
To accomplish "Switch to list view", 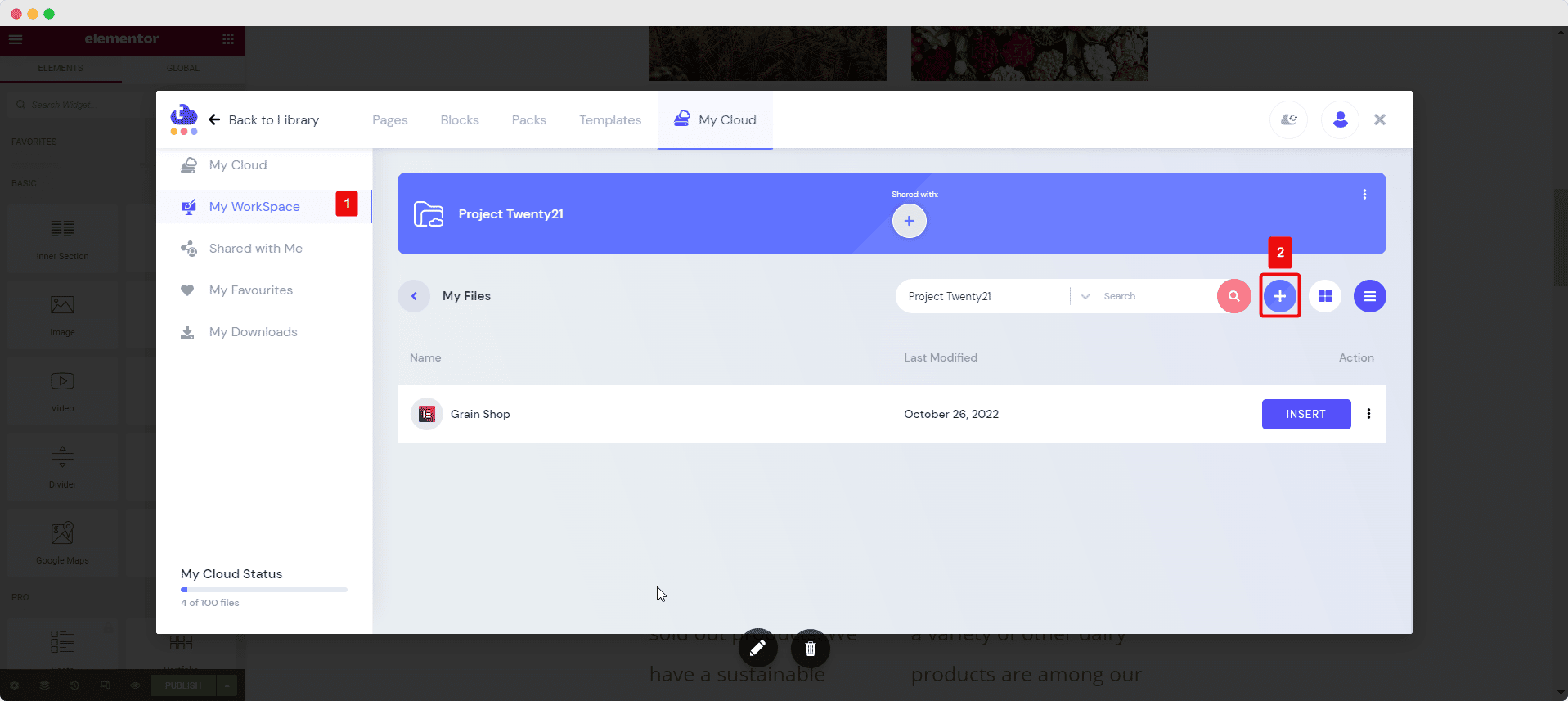I will pos(1370,296).
